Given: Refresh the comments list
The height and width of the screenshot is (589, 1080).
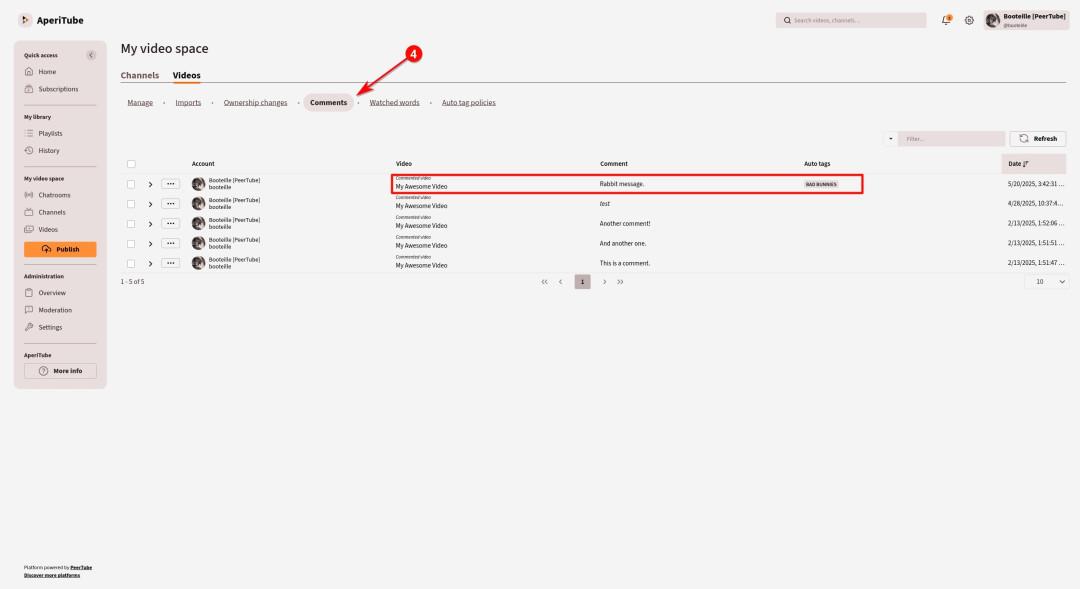Looking at the screenshot, I should (x=1037, y=139).
